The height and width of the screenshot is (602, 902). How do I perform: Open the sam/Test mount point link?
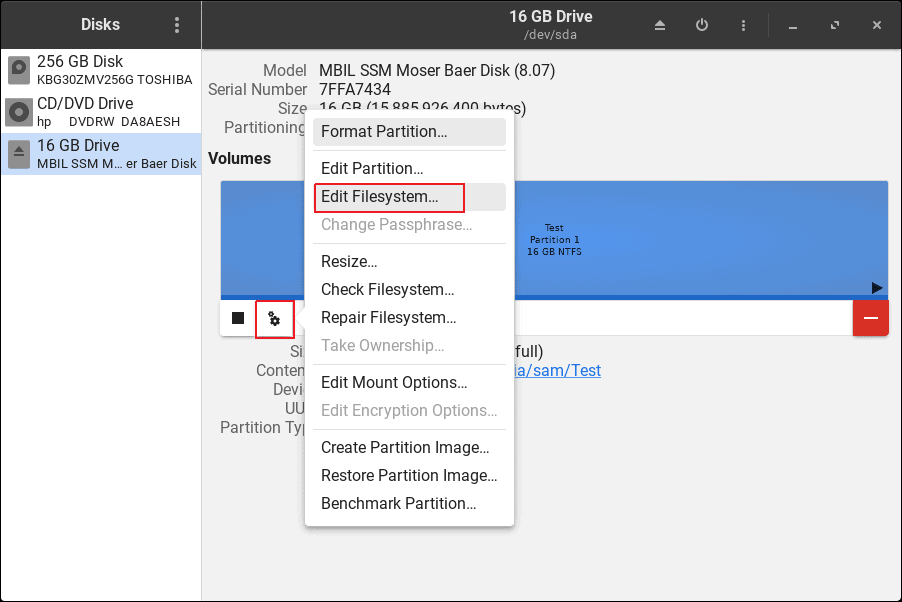(557, 371)
